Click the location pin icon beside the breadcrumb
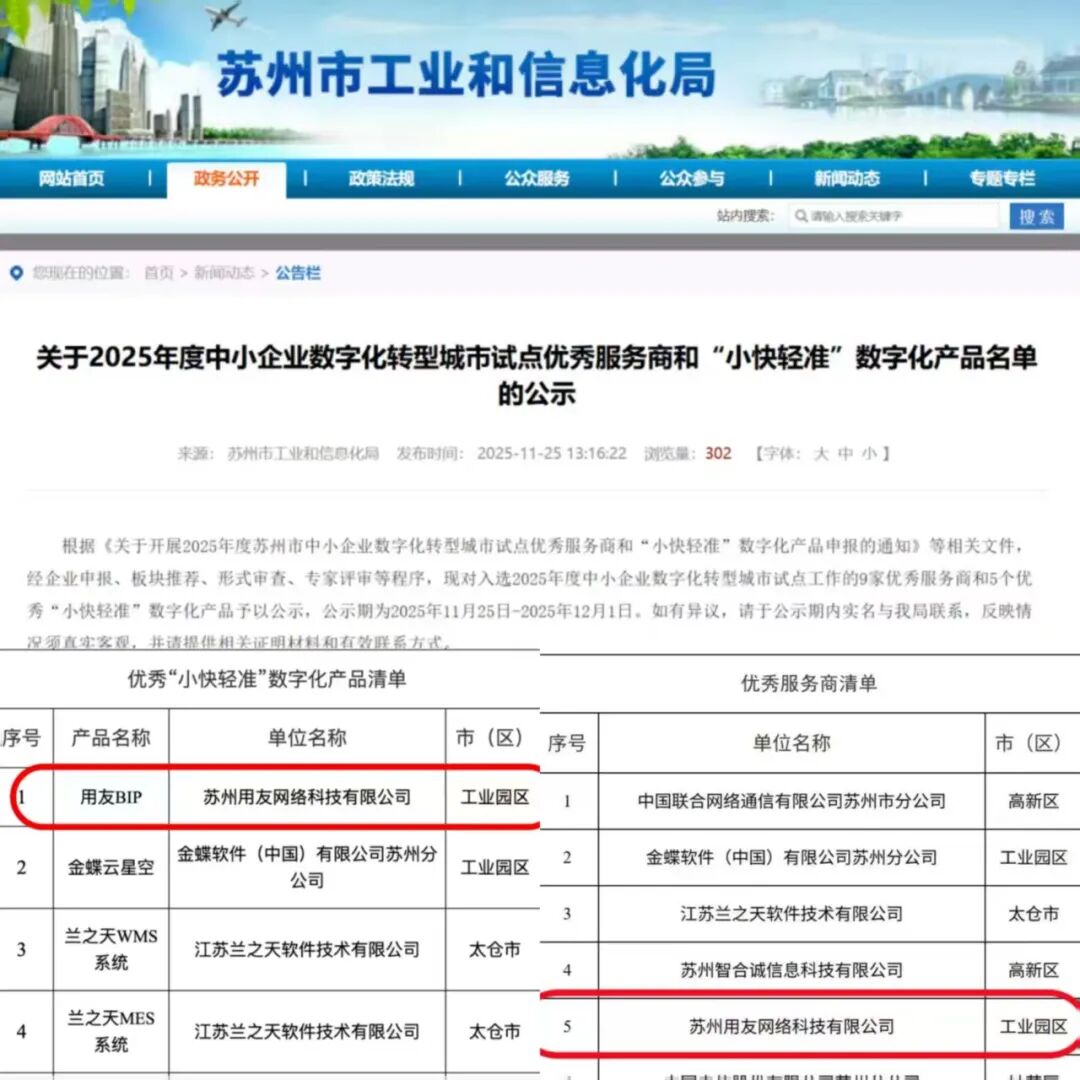1080x1080 pixels. pyautogui.click(x=16, y=273)
